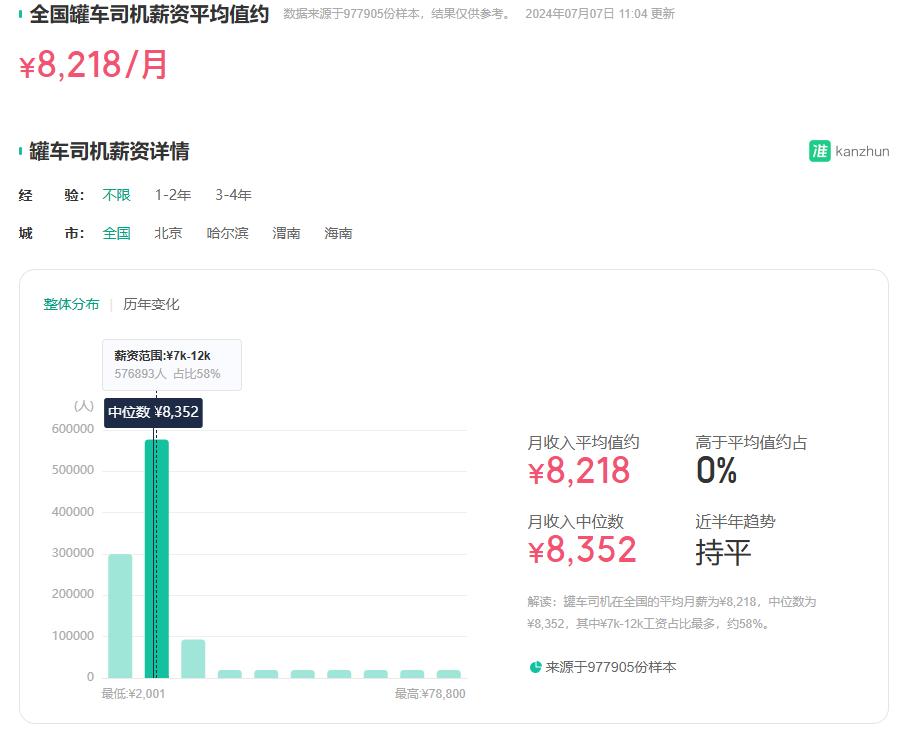Choose 北京 as the city

coord(168,233)
